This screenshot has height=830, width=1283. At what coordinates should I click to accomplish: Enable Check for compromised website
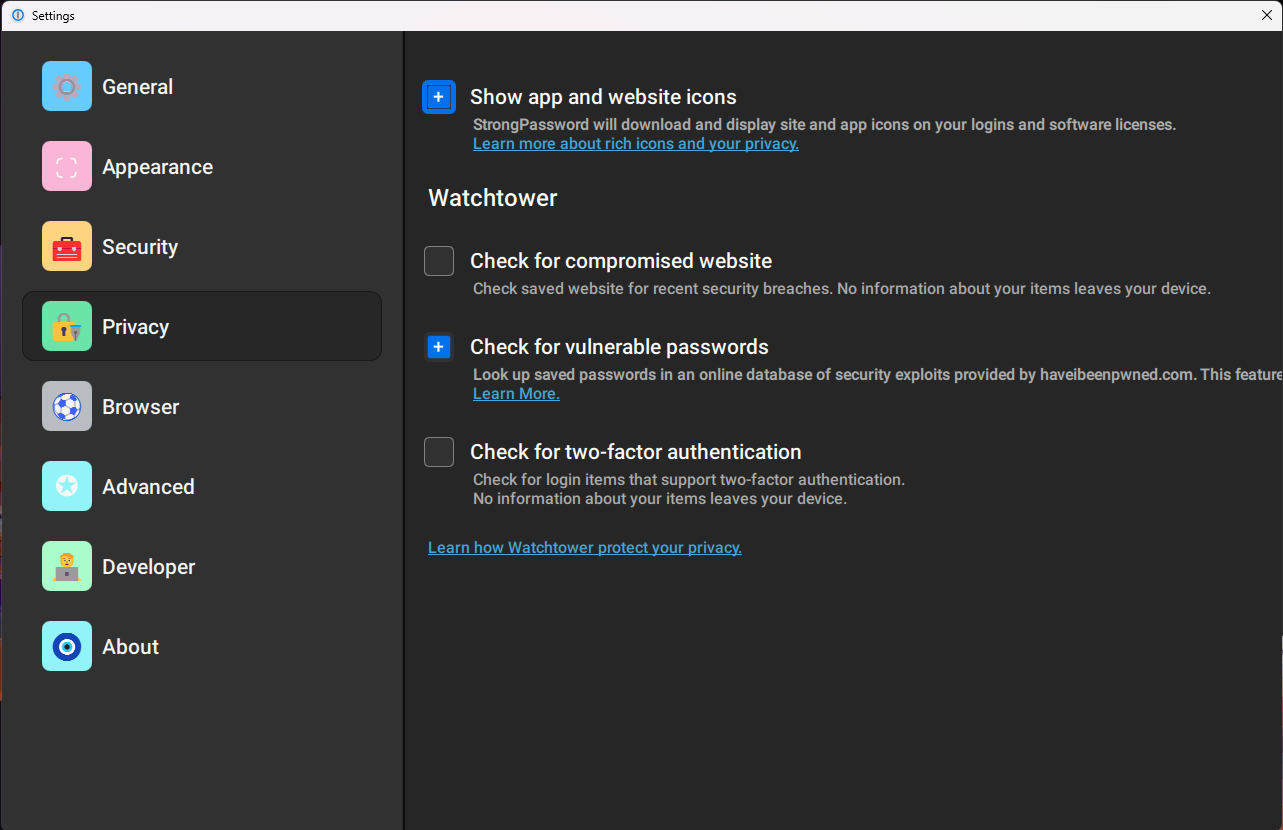[x=439, y=261]
